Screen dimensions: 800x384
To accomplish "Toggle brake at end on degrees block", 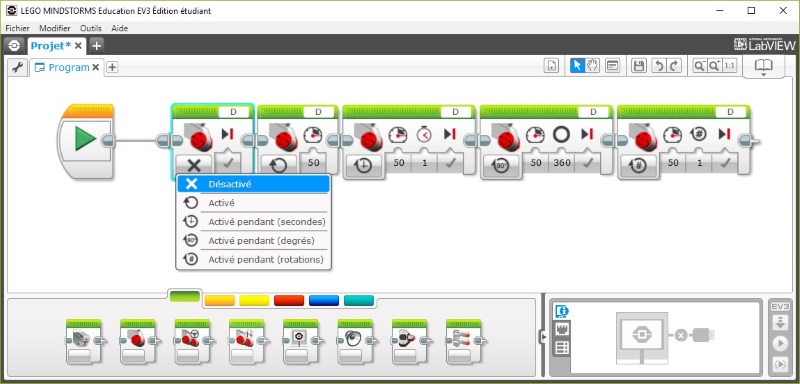I will click(587, 164).
